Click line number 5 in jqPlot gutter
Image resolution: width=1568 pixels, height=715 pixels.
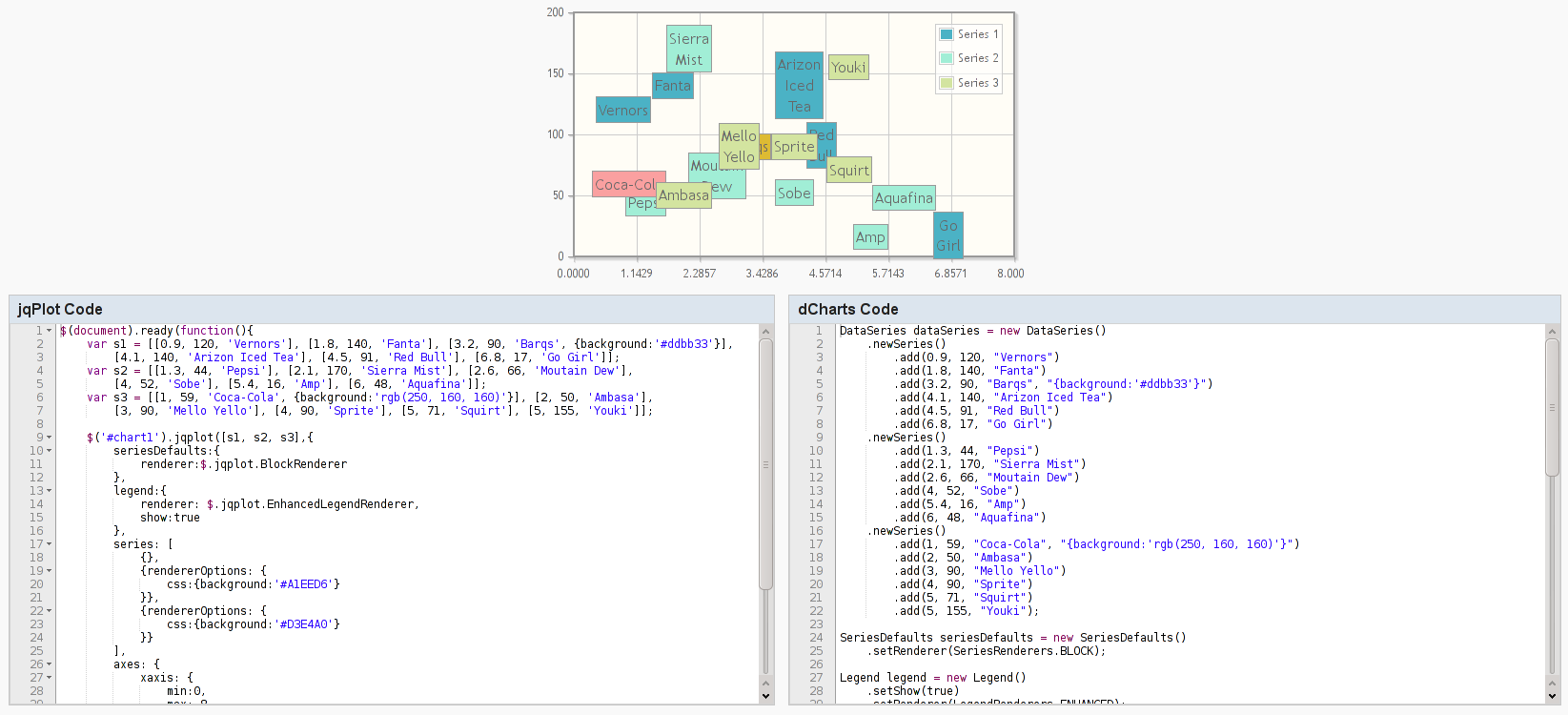coord(39,384)
